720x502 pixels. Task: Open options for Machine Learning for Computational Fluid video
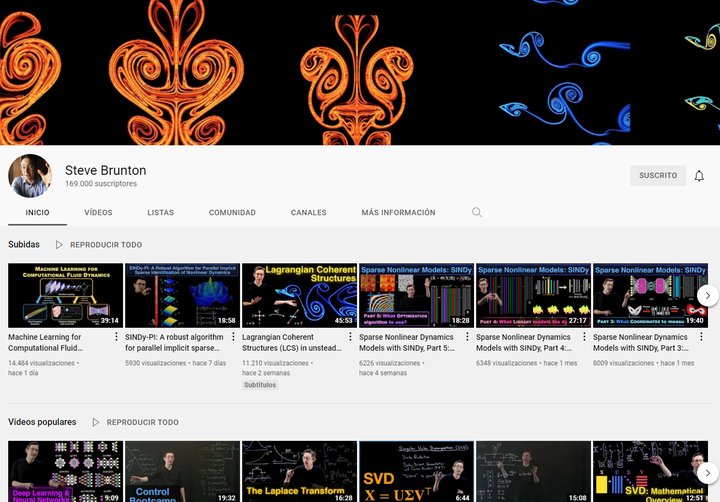(116, 337)
